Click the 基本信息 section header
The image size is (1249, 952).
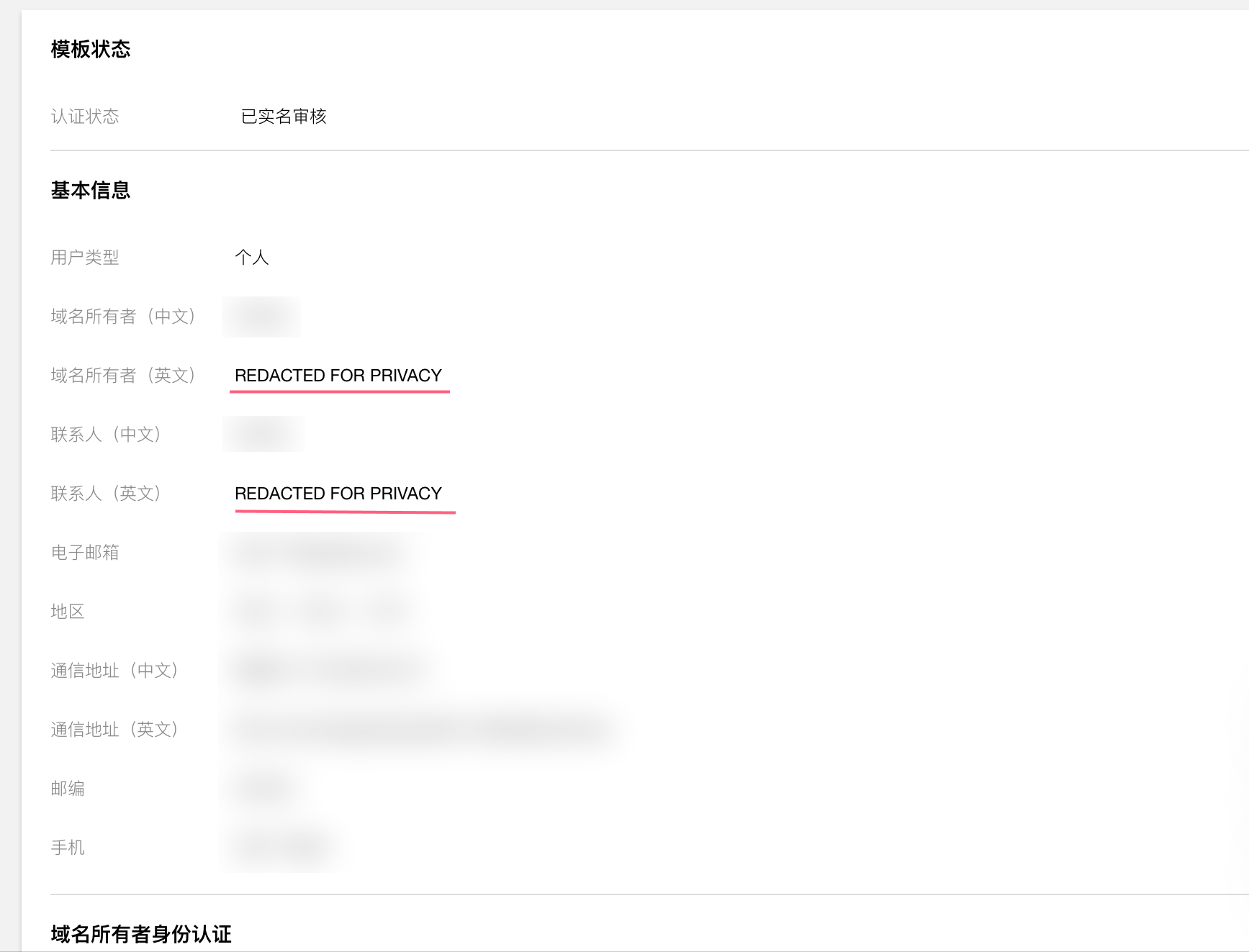tap(89, 190)
